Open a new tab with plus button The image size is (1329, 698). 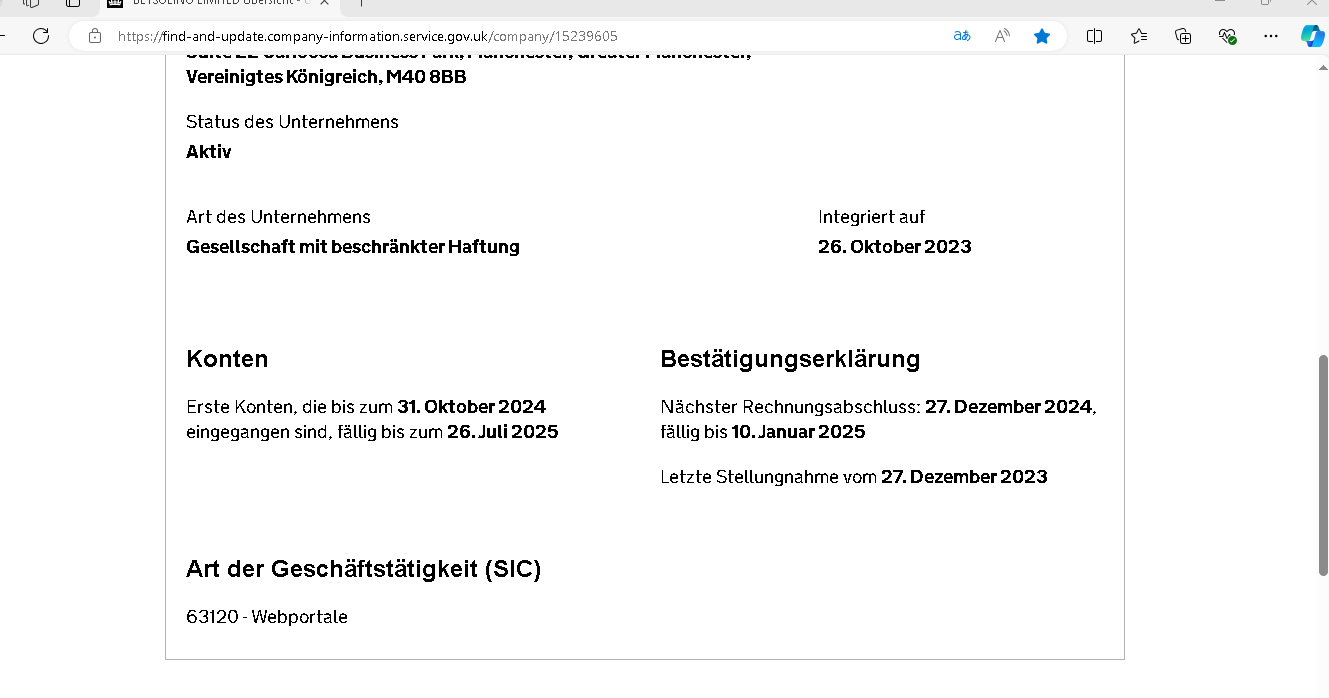tap(361, 3)
